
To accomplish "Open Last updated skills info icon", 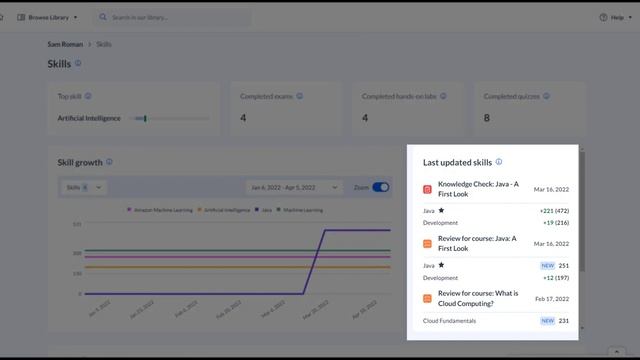I will pos(499,162).
